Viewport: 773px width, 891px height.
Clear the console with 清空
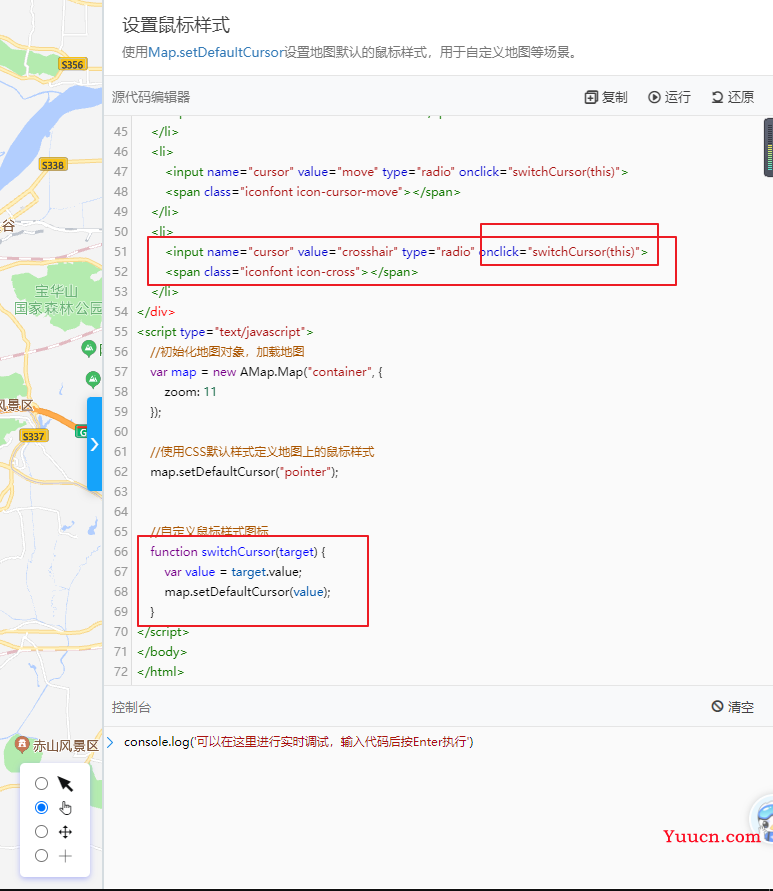733,707
